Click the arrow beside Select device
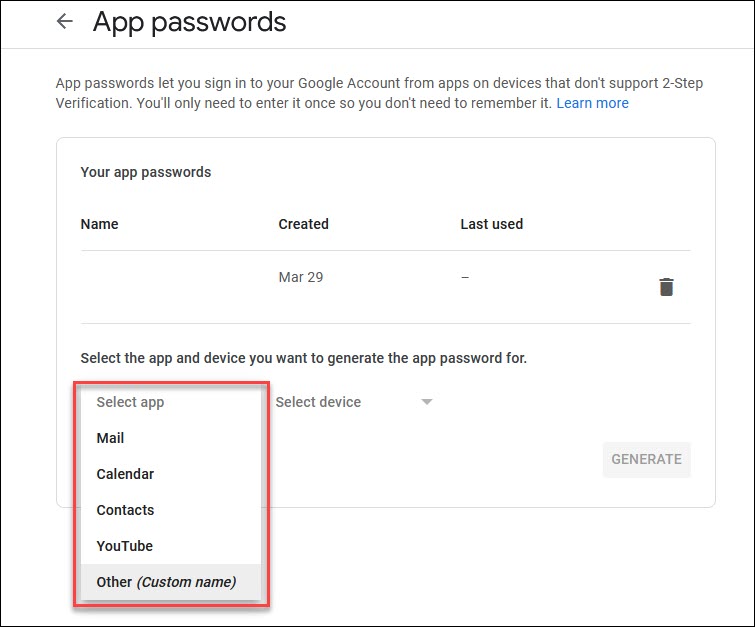Screen dimensions: 755x627 point(427,402)
